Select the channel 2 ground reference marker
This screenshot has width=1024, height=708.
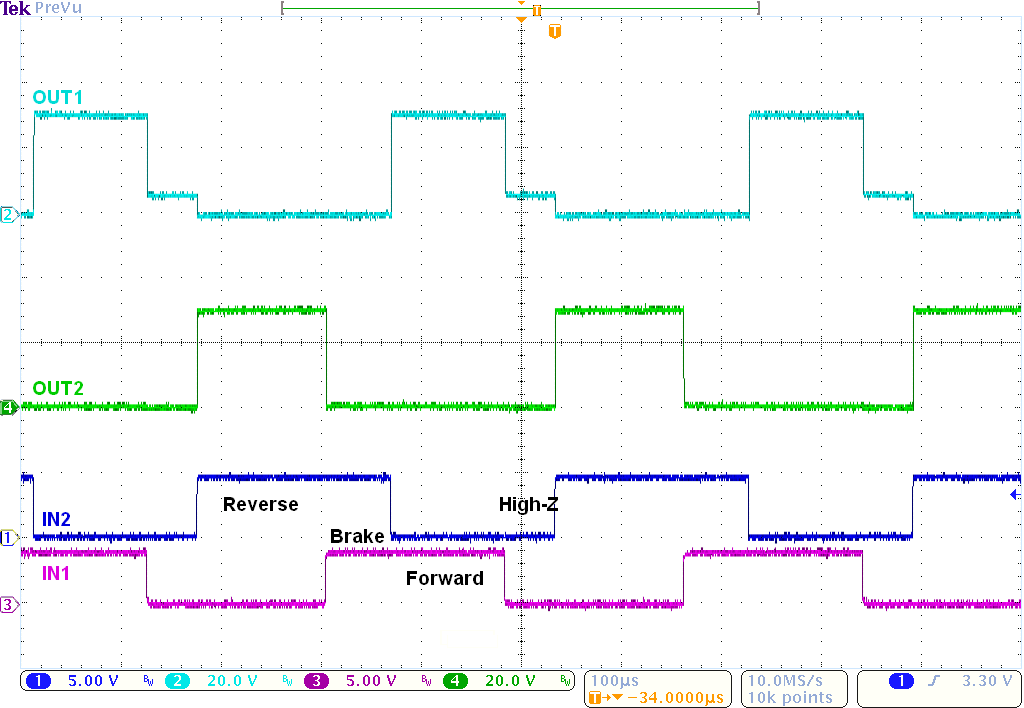click(x=8, y=212)
